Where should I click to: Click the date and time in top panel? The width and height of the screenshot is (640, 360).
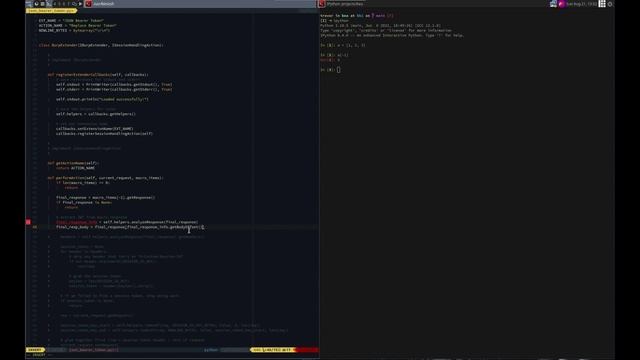581,4
